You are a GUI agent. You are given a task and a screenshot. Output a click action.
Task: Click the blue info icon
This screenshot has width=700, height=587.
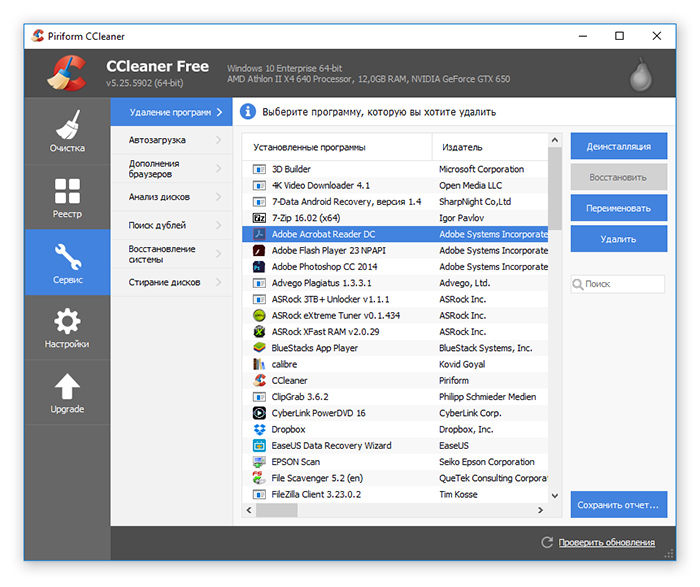click(248, 112)
